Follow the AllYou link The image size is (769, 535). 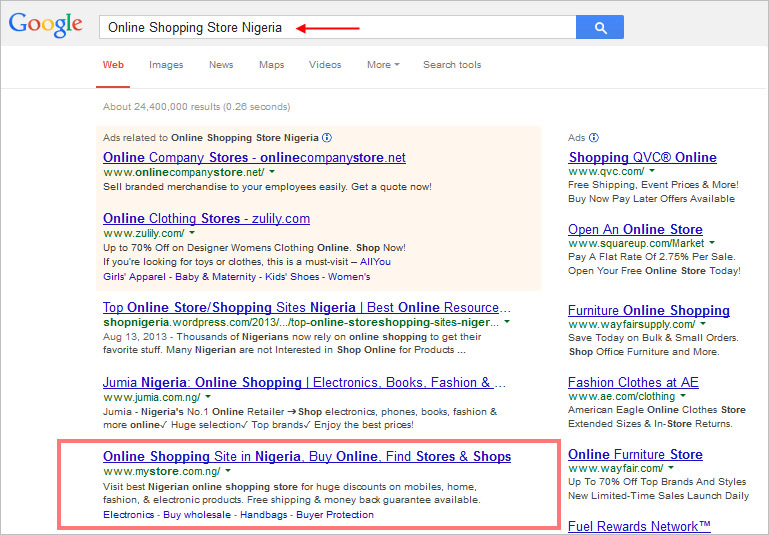pyautogui.click(x=375, y=262)
